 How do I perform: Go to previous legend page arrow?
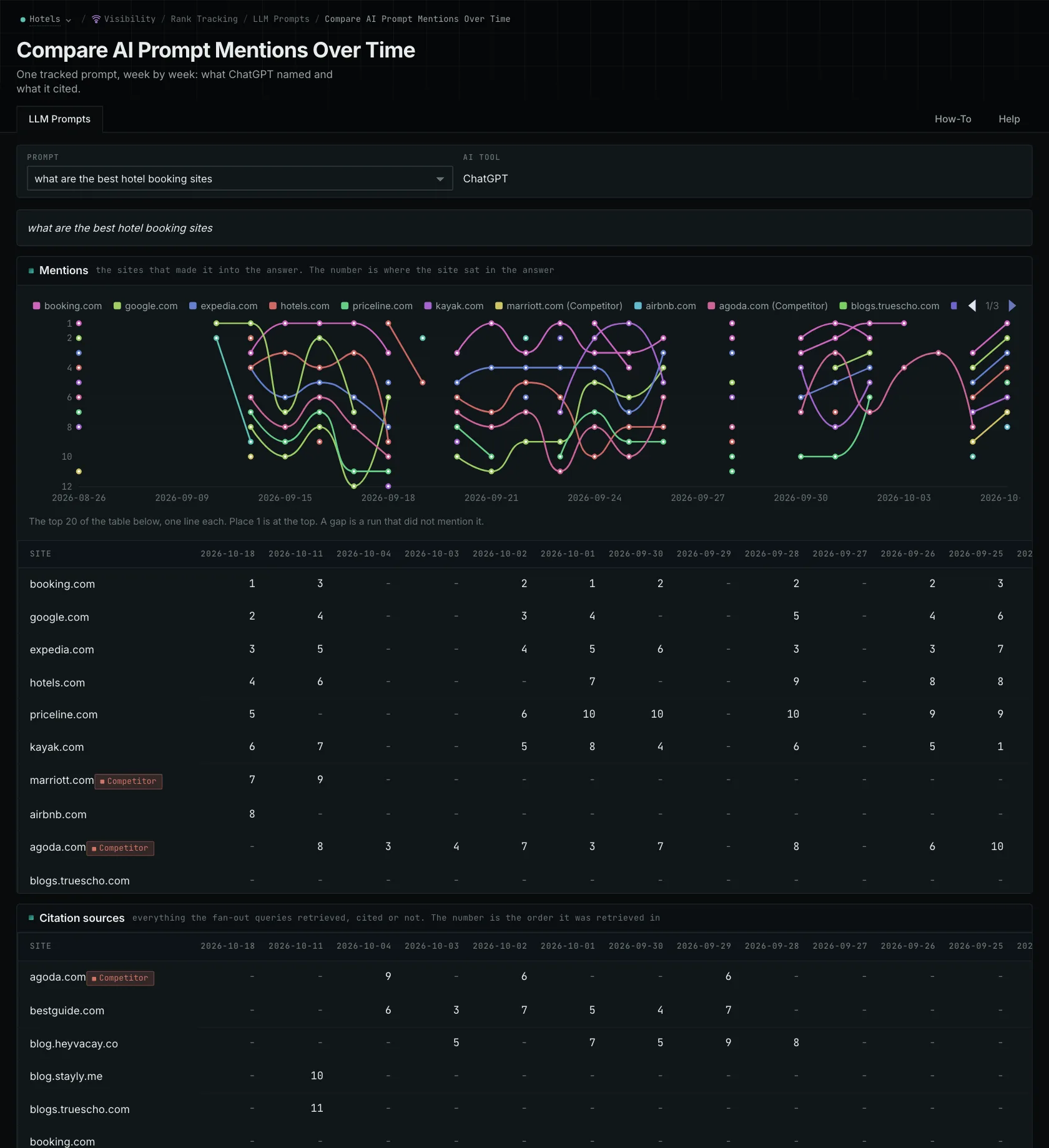(x=972, y=306)
